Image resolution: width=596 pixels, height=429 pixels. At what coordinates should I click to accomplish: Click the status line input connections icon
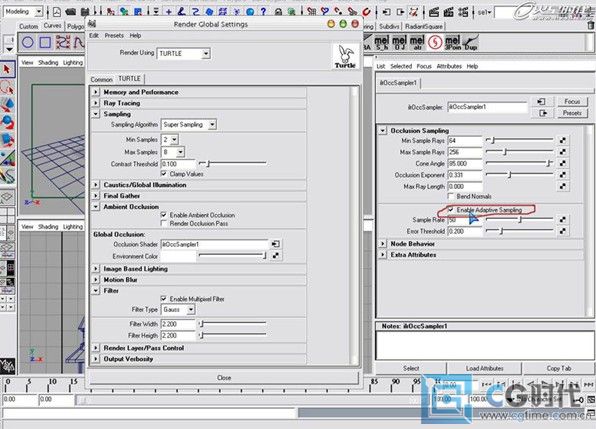pos(386,12)
